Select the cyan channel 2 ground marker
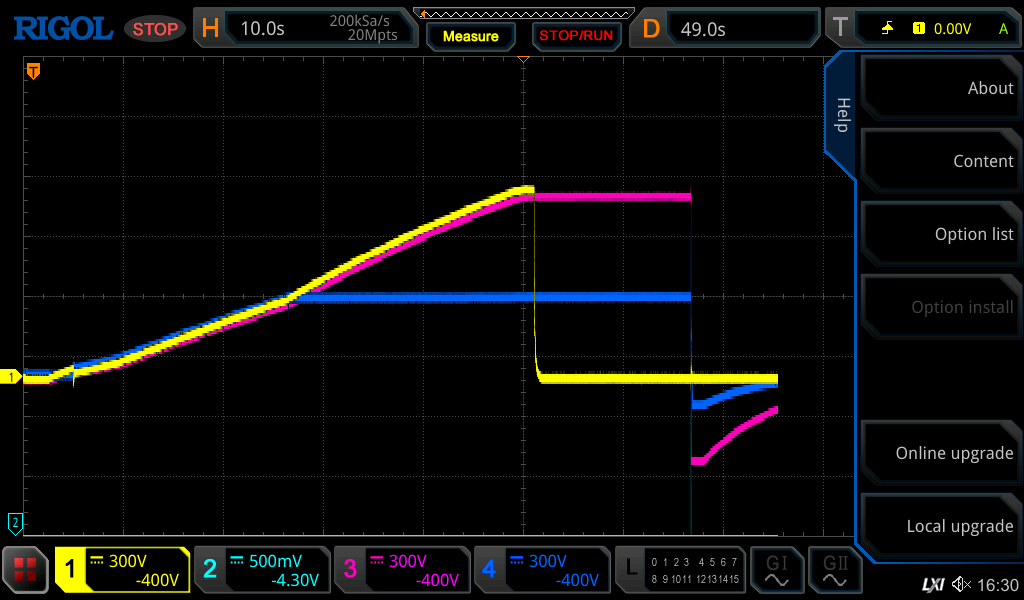Screen dimensions: 1024x600 [14, 521]
